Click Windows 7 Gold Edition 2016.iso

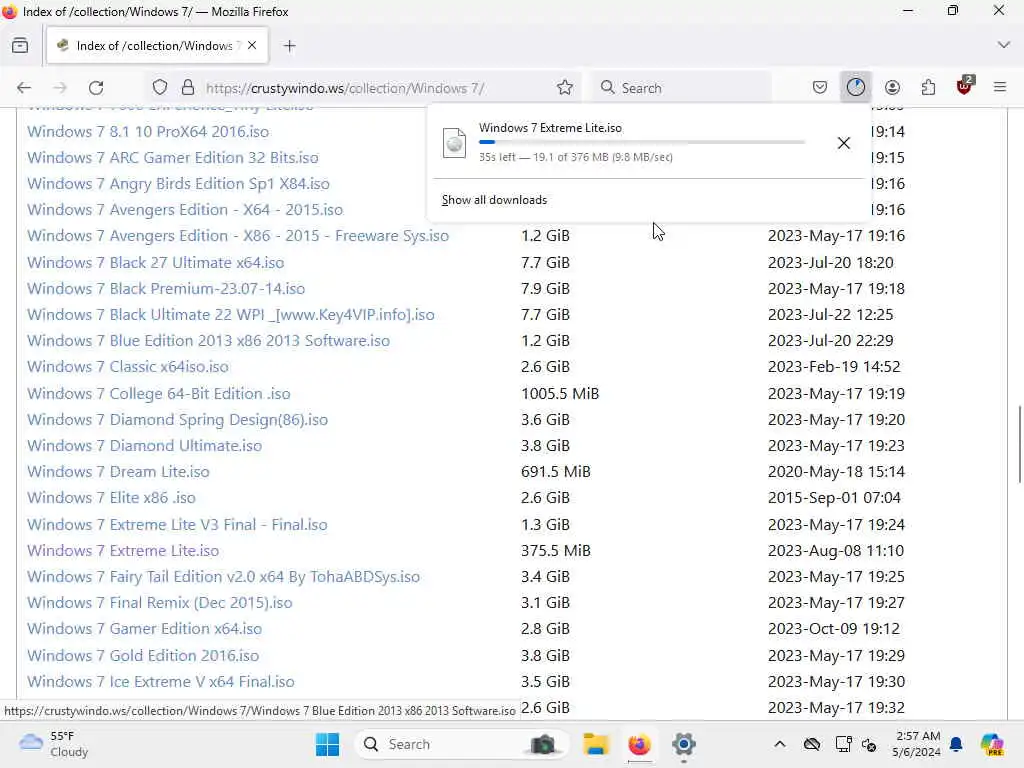pyautogui.click(x=143, y=656)
